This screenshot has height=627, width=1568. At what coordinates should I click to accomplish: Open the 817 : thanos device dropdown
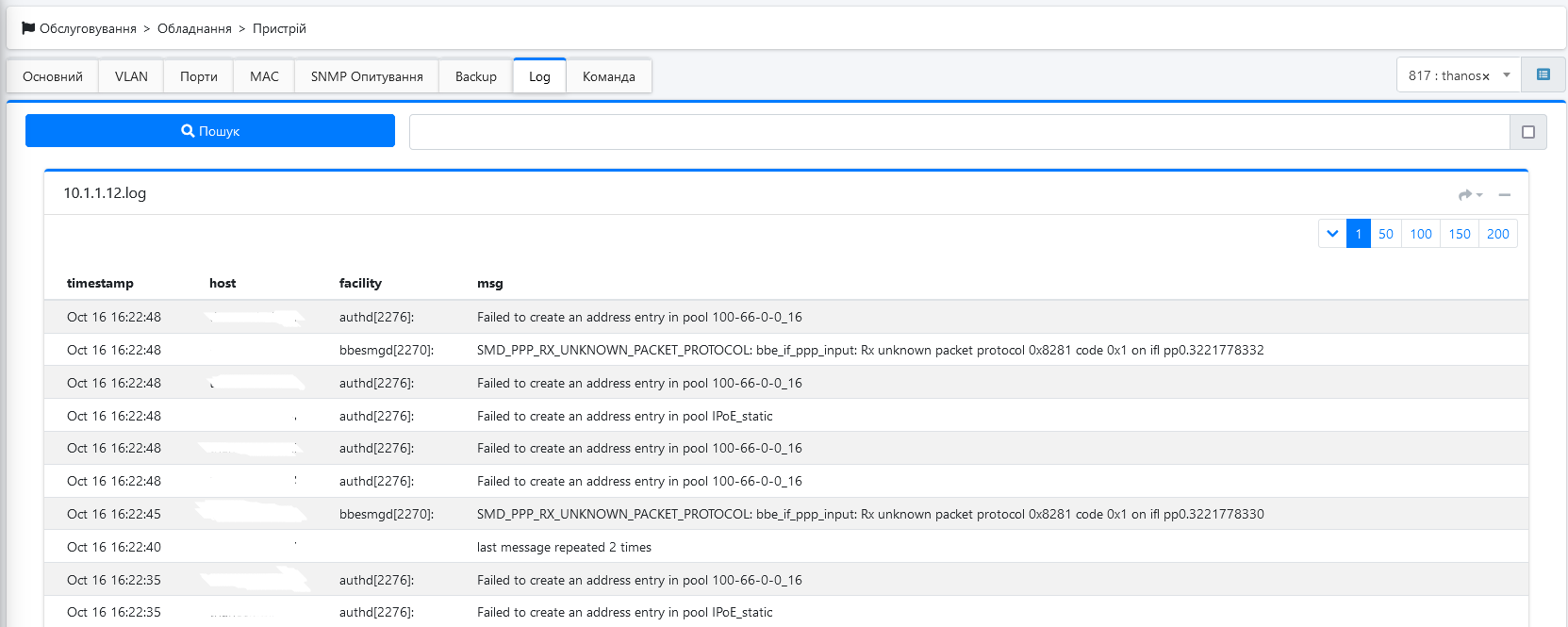1507,75
